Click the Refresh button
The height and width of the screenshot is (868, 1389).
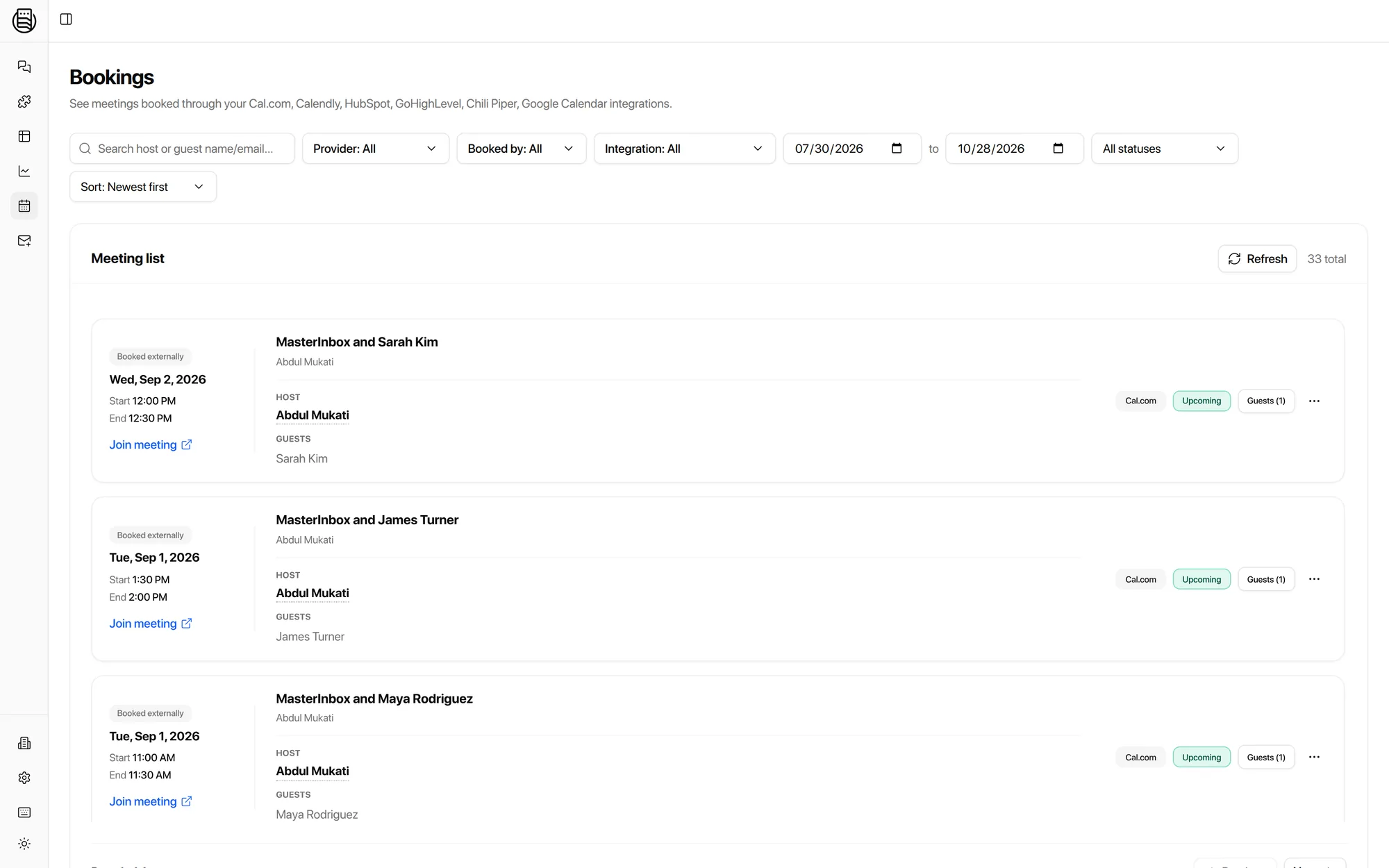coord(1257,258)
